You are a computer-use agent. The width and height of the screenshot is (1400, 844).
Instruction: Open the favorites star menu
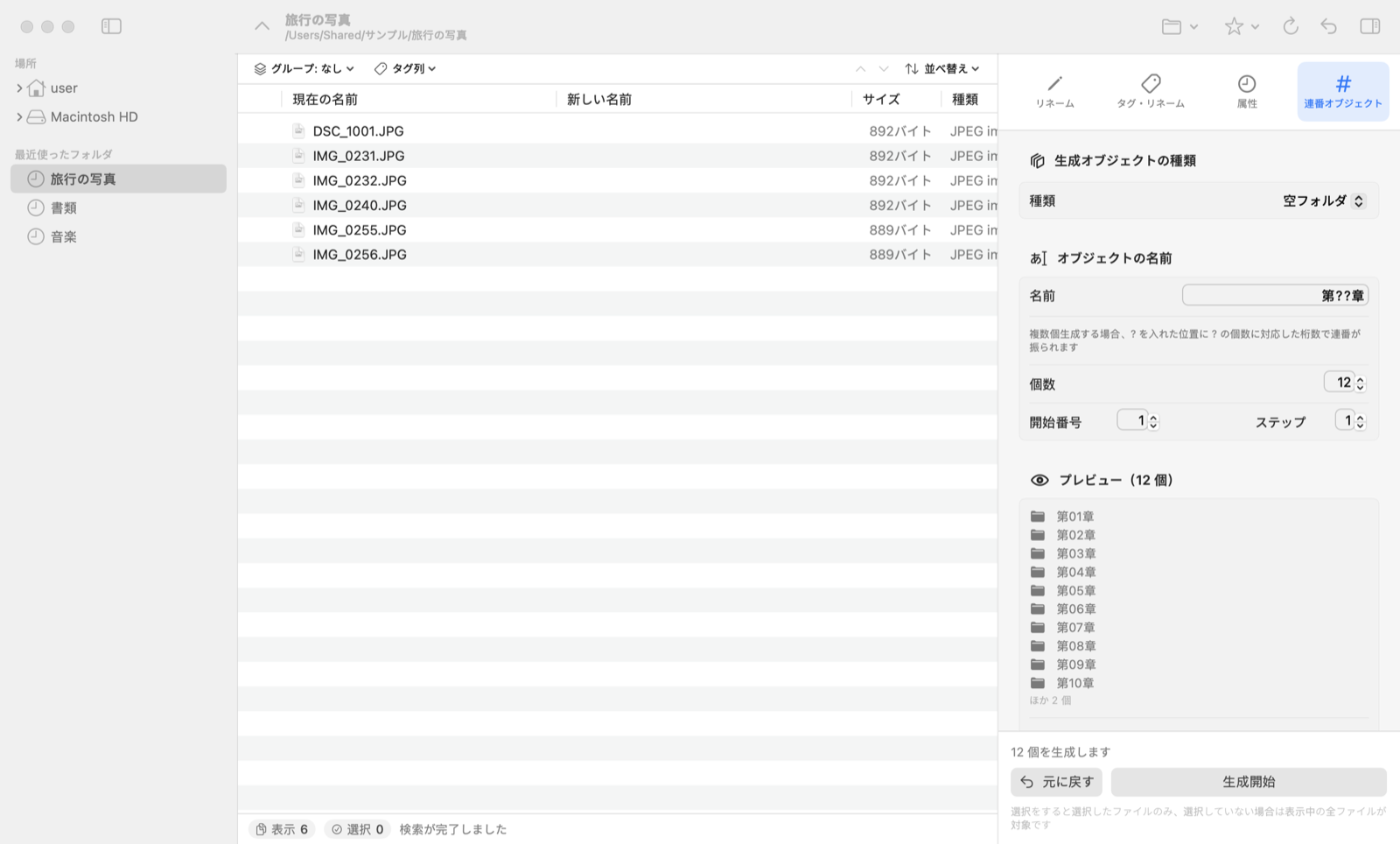1241,26
